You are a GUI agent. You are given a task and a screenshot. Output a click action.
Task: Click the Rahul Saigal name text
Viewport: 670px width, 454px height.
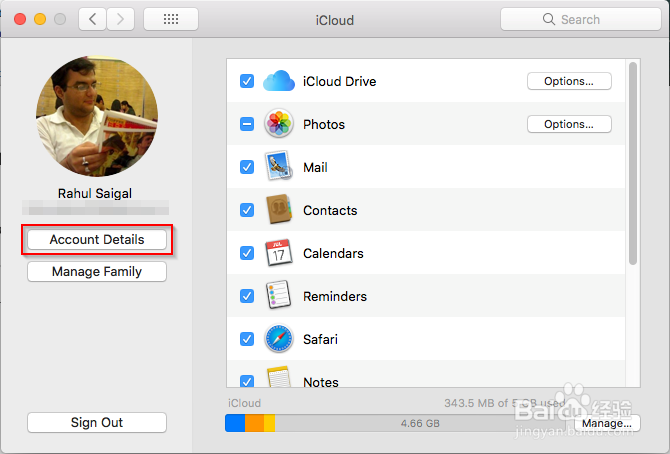point(95,193)
